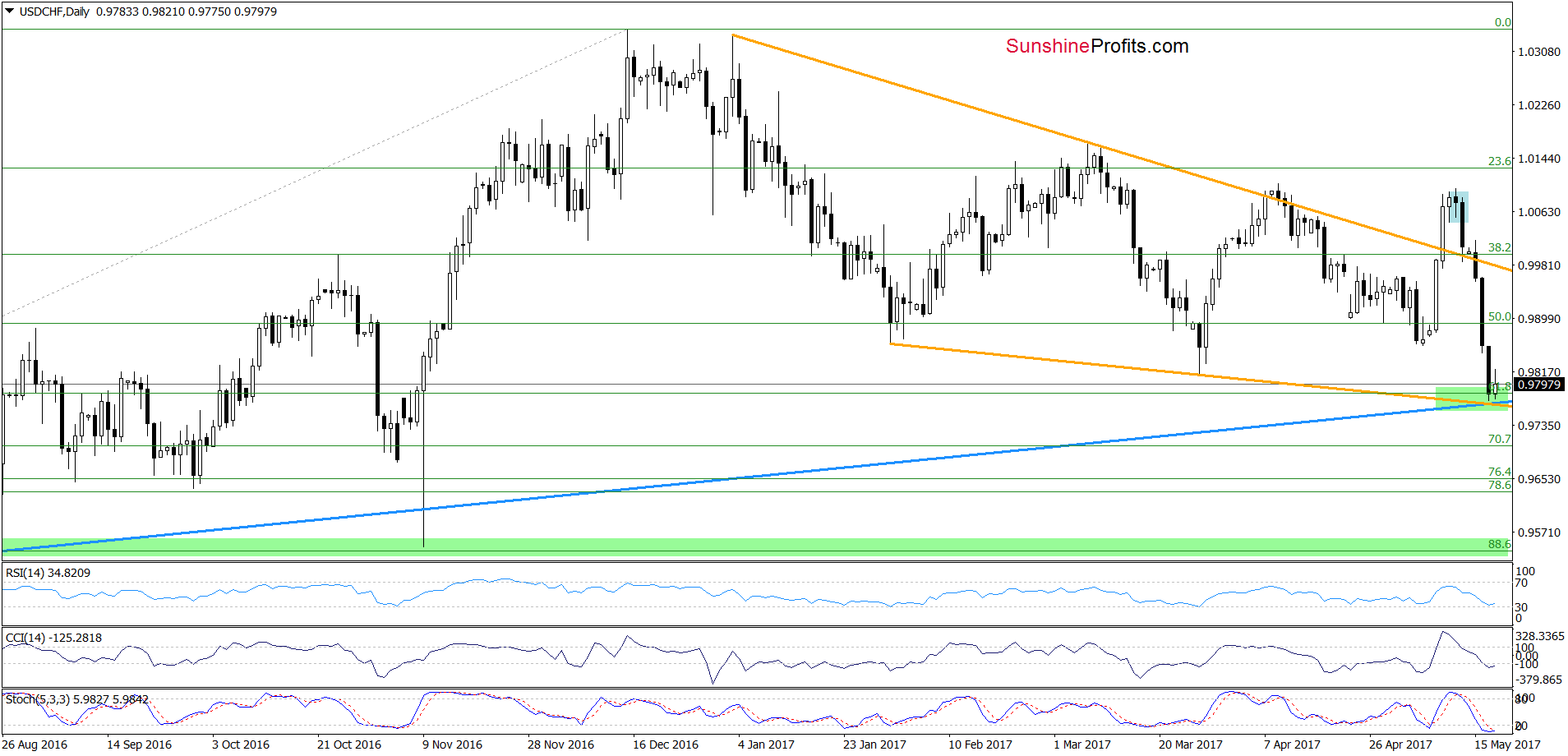Click the 9 Nov 2016 date label
The width and height of the screenshot is (1568, 756).
[452, 744]
